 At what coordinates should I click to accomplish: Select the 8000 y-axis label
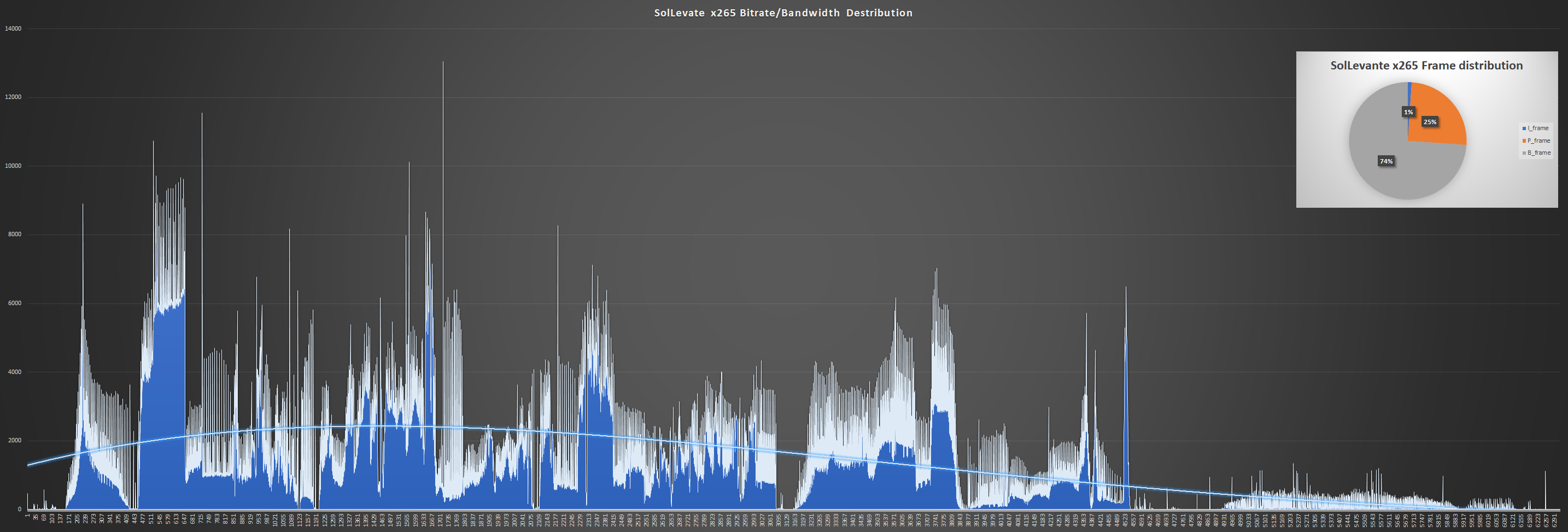(x=14, y=235)
